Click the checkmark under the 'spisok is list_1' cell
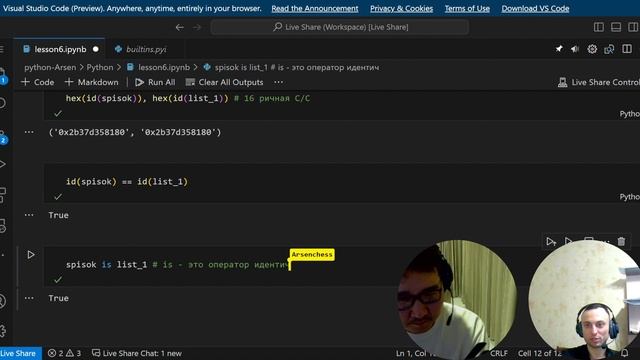Viewport: 640px width, 360px height. 58,280
